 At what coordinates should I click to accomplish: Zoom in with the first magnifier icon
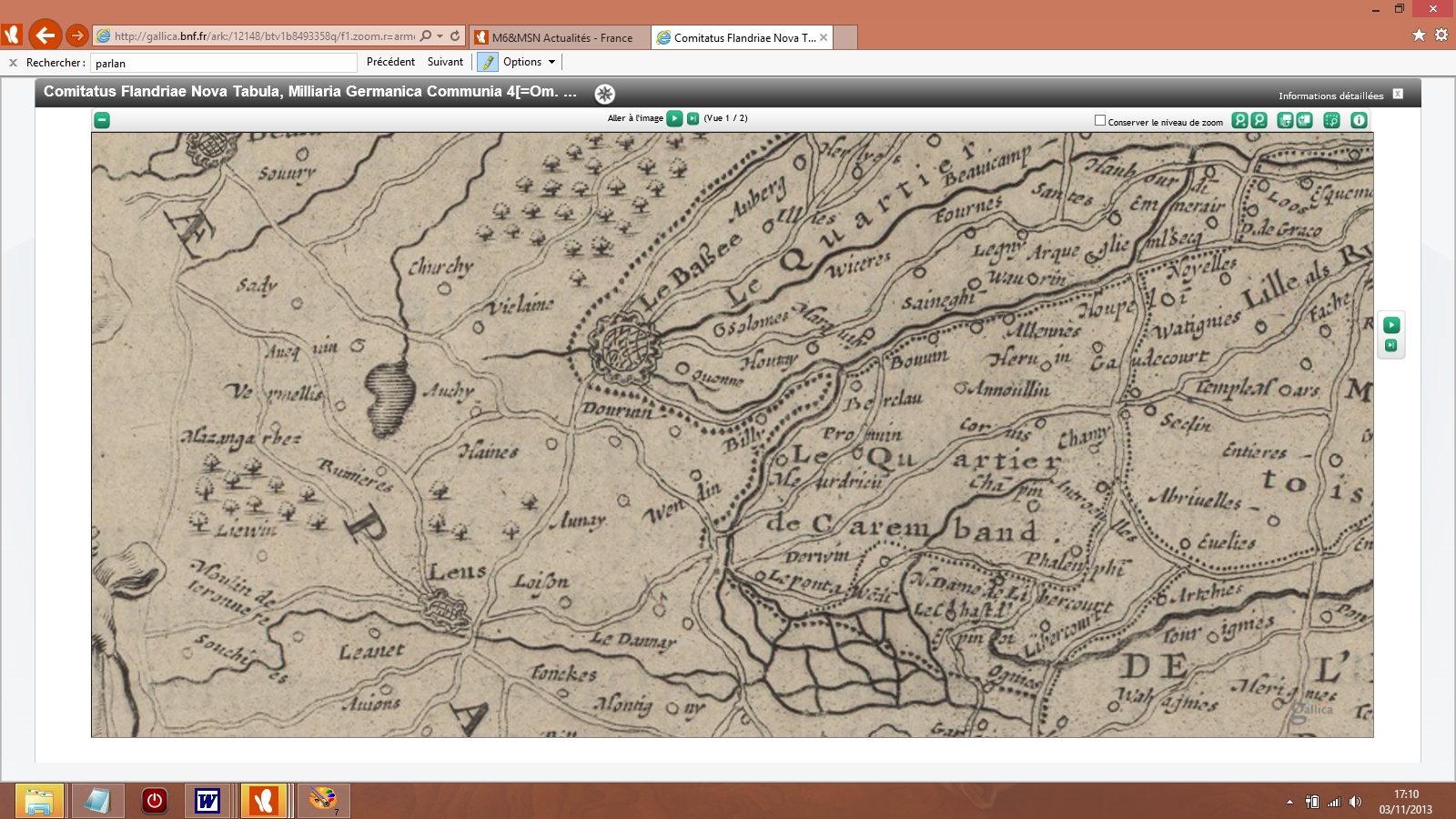(1239, 120)
